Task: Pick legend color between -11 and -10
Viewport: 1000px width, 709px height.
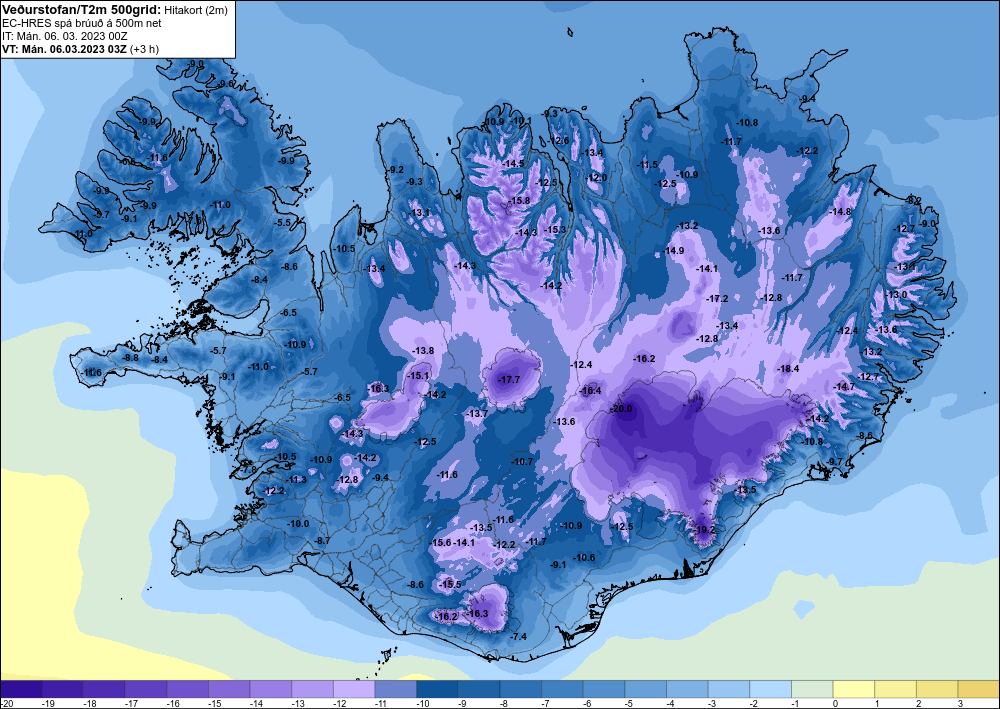Action: pyautogui.click(x=395, y=689)
